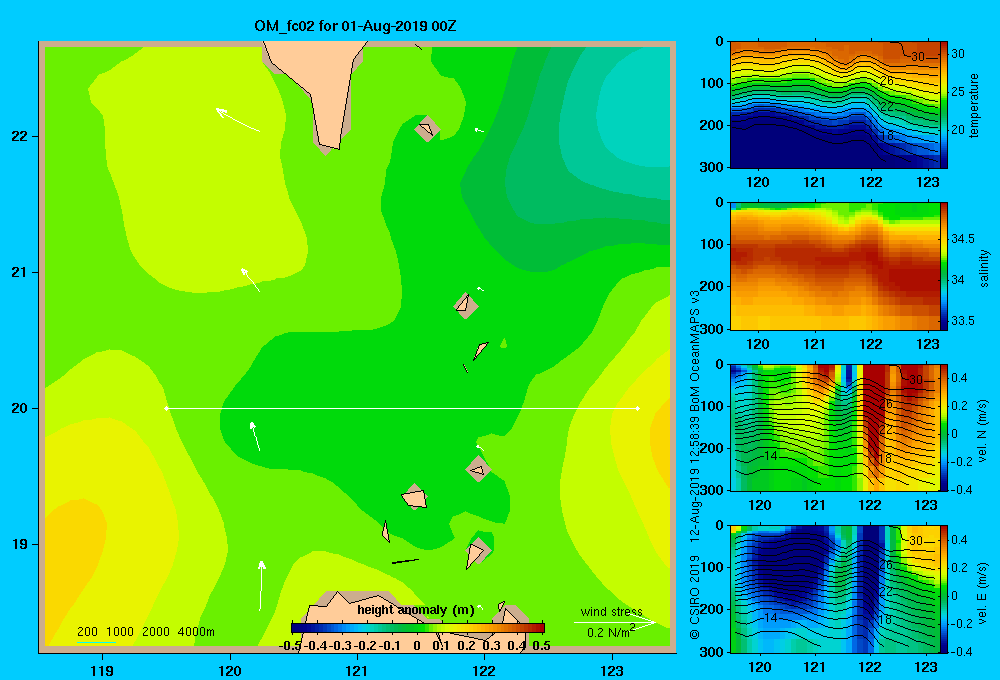Click the eastern endpoint of the transect line
Image resolution: width=1000 pixels, height=680 pixels.
coord(638,408)
